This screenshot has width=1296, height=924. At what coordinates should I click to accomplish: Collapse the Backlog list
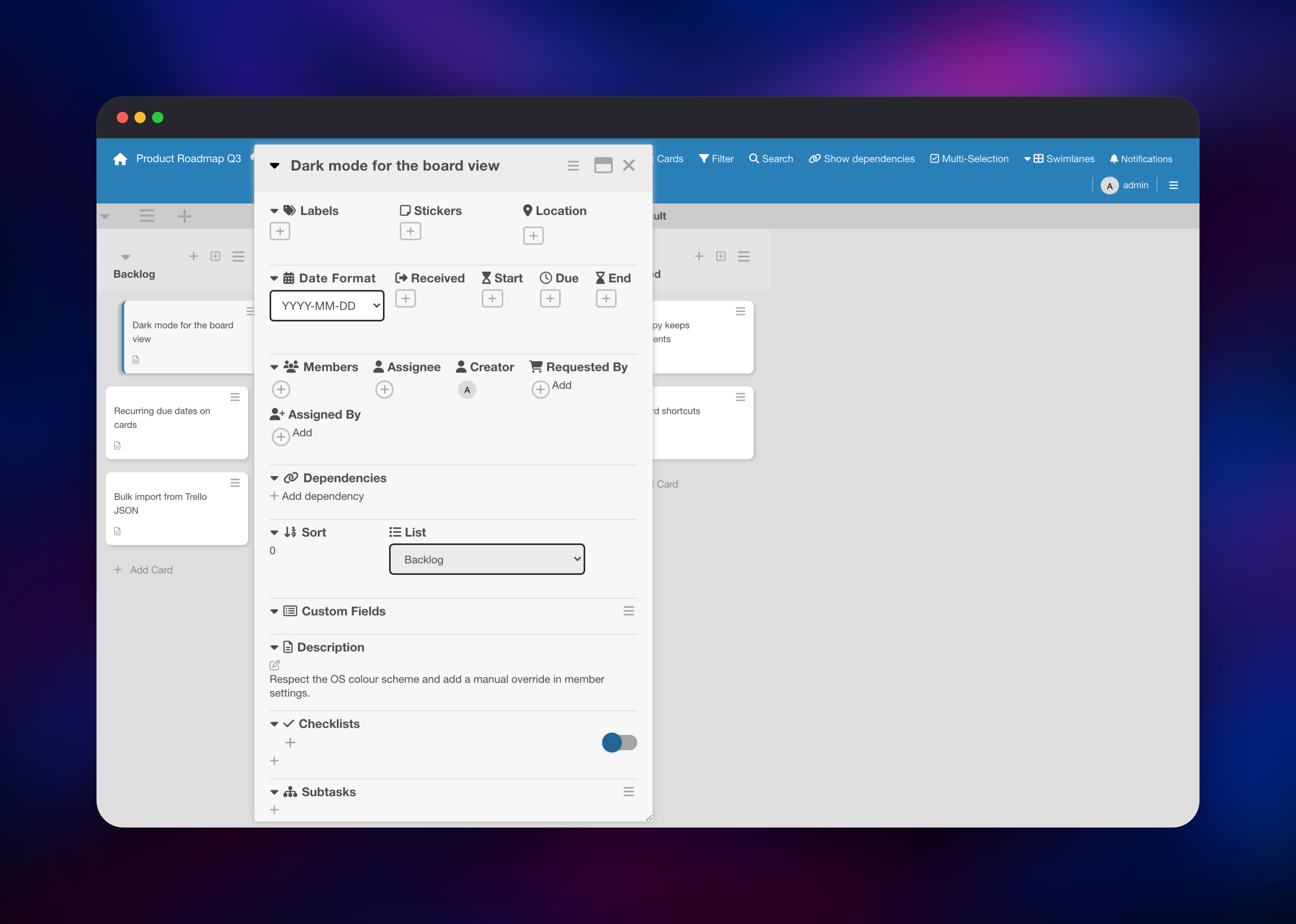tap(126, 257)
